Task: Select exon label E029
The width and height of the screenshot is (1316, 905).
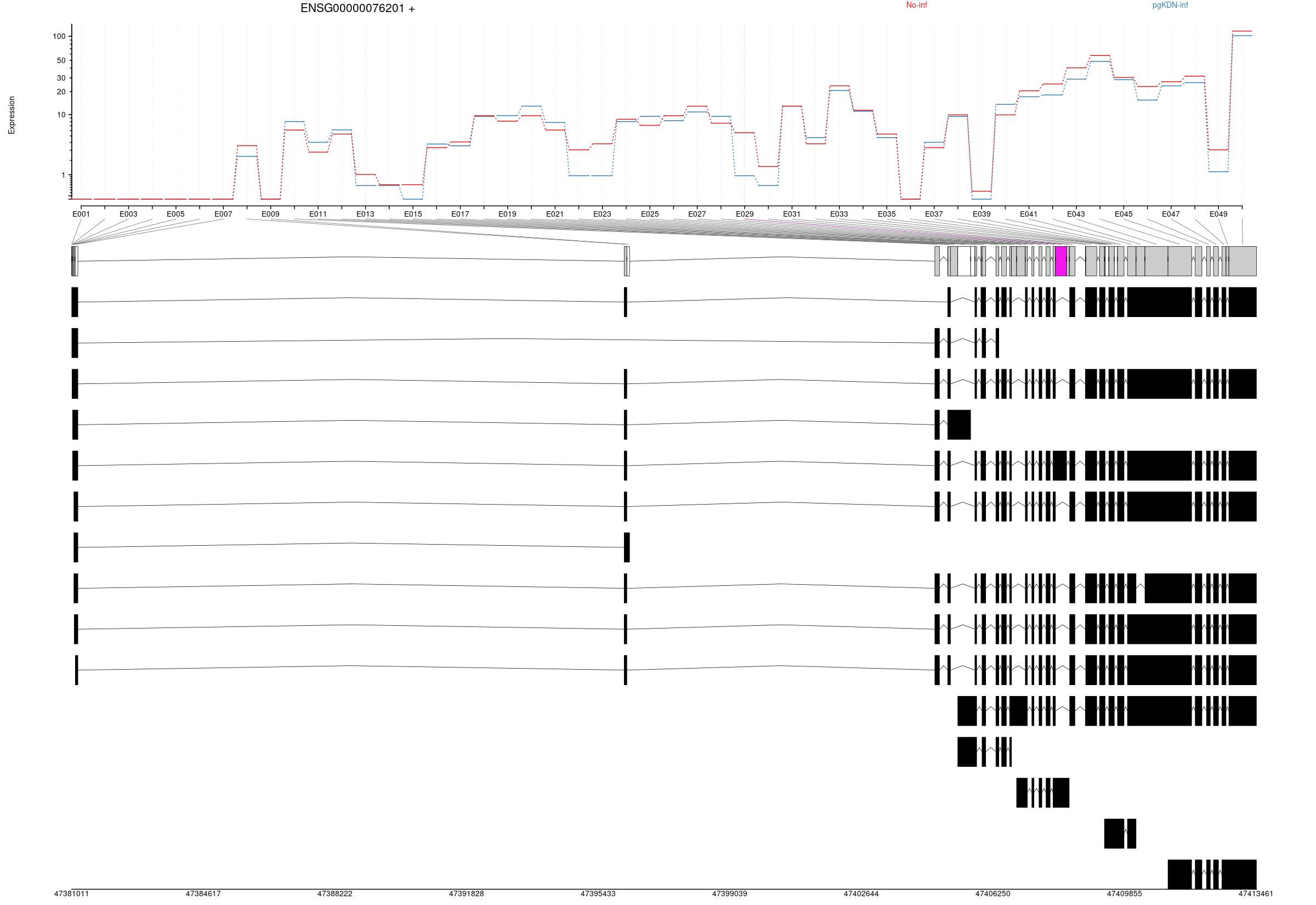Action: click(745, 214)
